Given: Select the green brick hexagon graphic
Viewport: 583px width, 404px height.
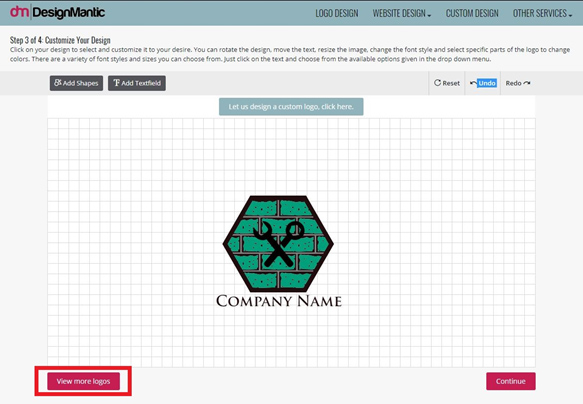Looking at the screenshot, I should point(278,243).
